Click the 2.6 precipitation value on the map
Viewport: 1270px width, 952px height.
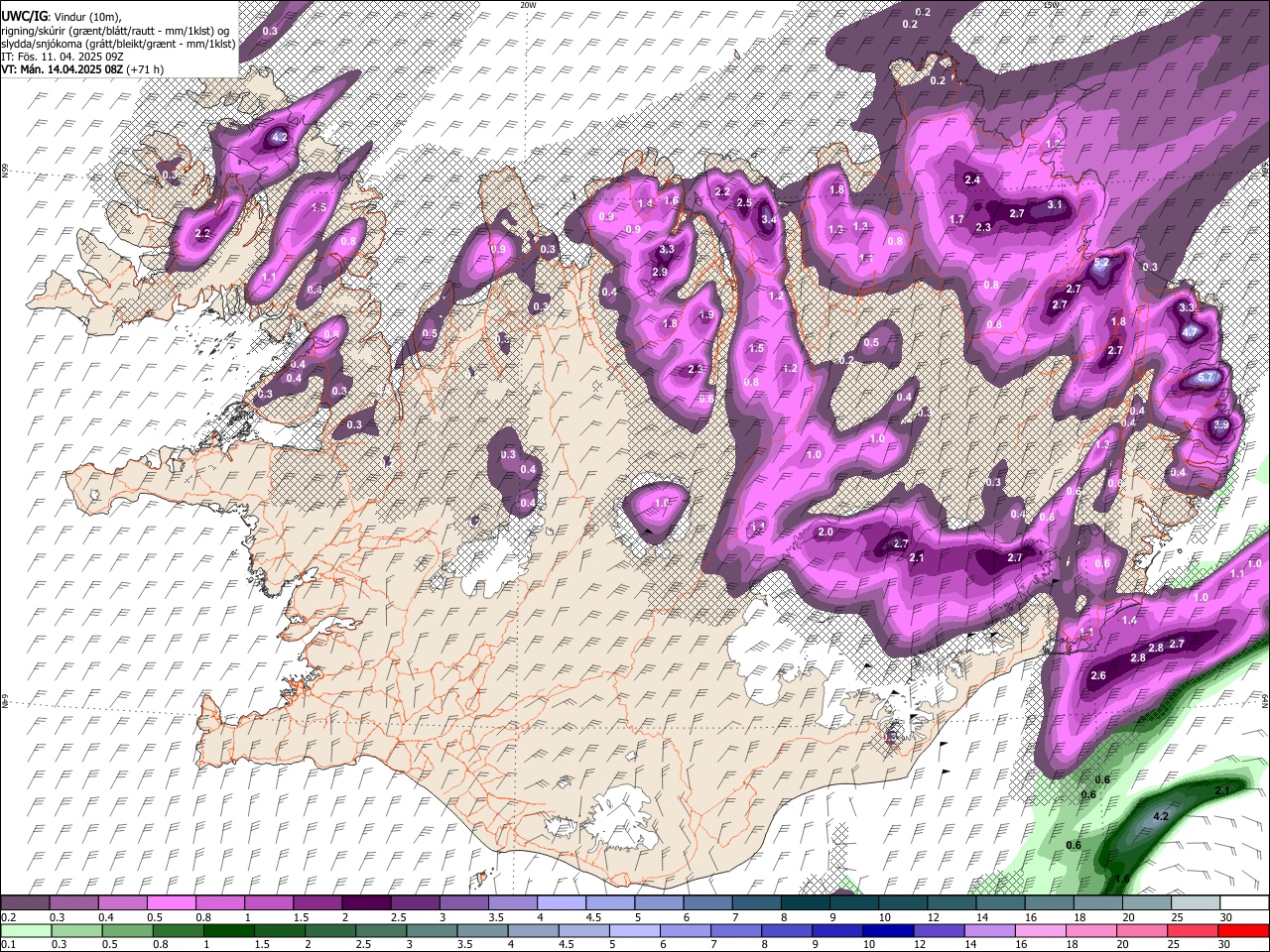pyautogui.click(x=1098, y=676)
